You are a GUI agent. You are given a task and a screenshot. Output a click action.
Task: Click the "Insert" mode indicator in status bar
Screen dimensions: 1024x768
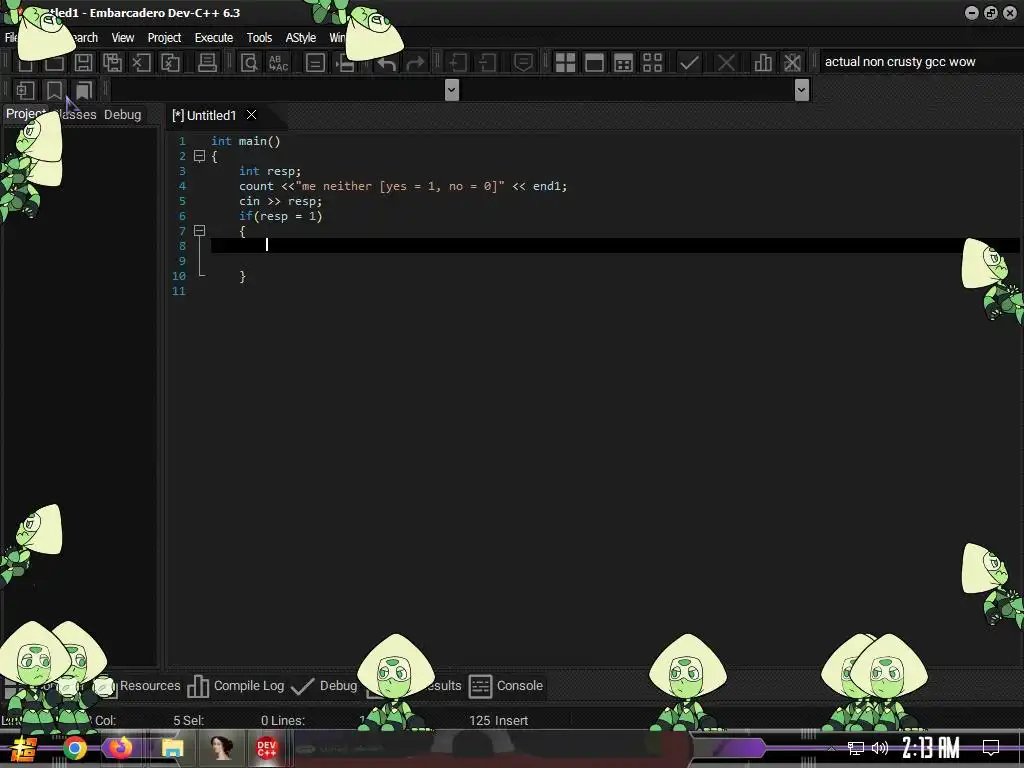[x=511, y=720]
